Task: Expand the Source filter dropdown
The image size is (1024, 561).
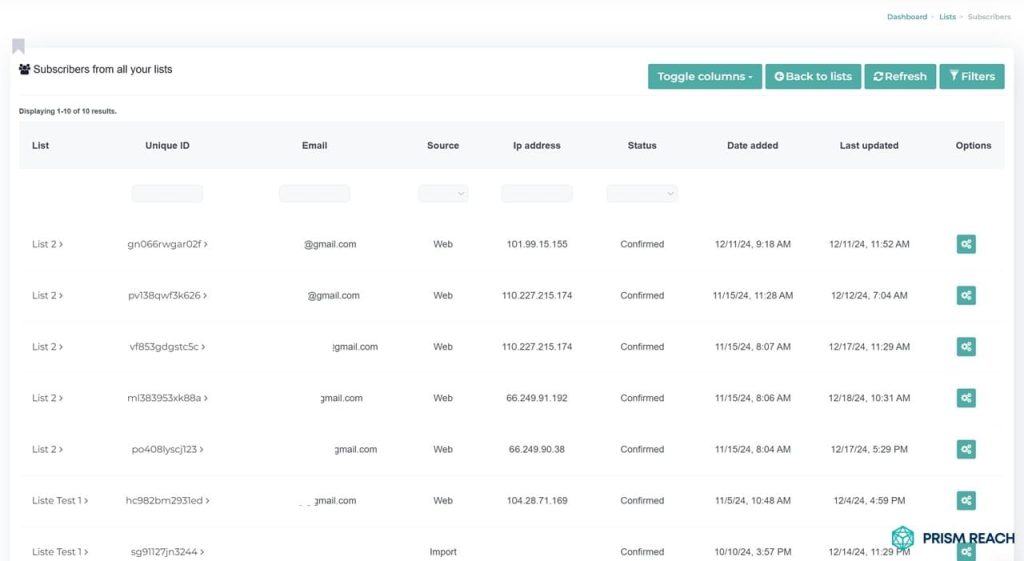Action: [443, 194]
